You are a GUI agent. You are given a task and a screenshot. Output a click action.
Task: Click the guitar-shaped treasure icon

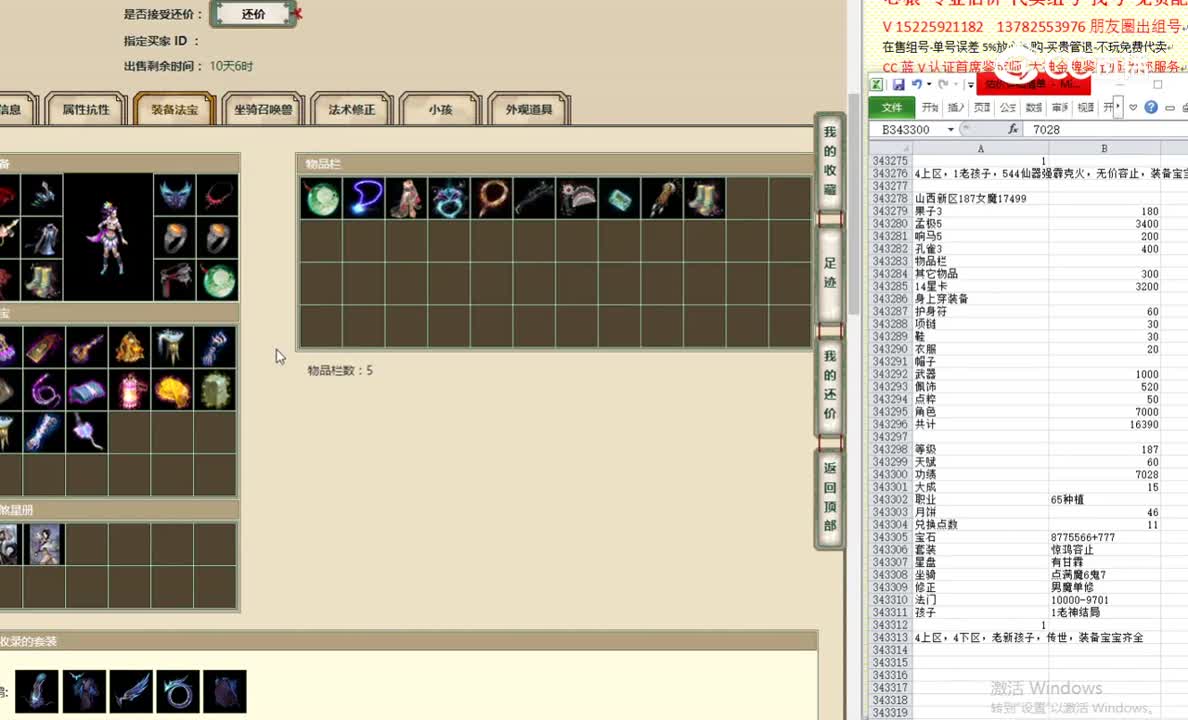pyautogui.click(x=86, y=348)
